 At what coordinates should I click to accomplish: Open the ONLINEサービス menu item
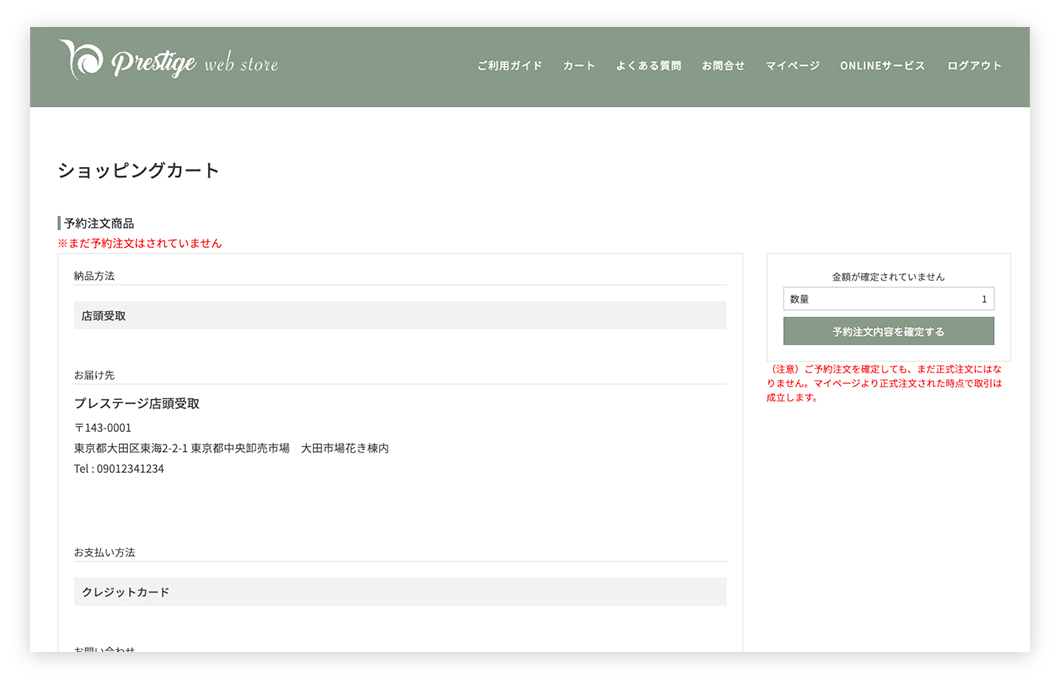pos(882,66)
